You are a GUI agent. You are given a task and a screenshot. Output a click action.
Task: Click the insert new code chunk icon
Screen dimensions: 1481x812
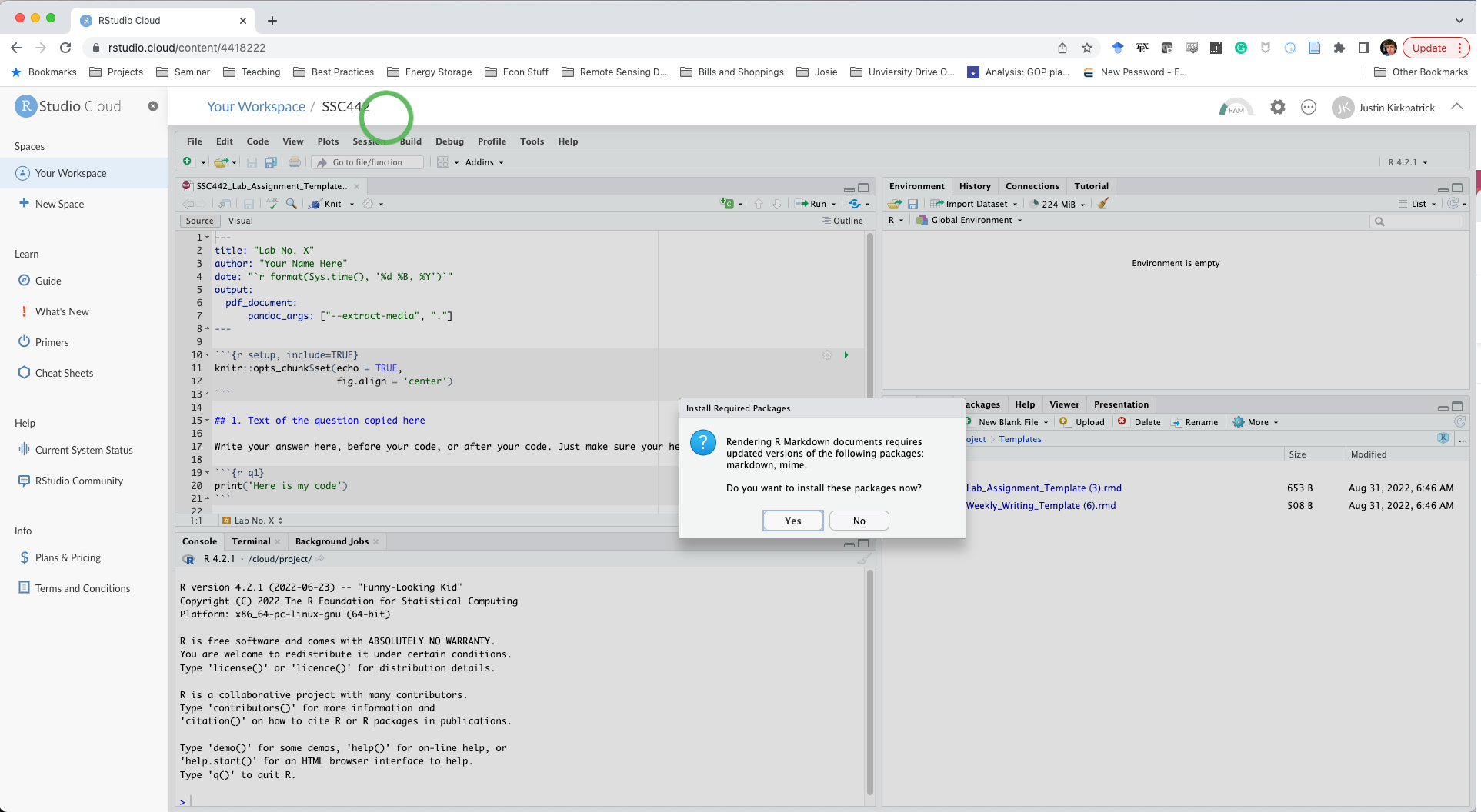(727, 204)
